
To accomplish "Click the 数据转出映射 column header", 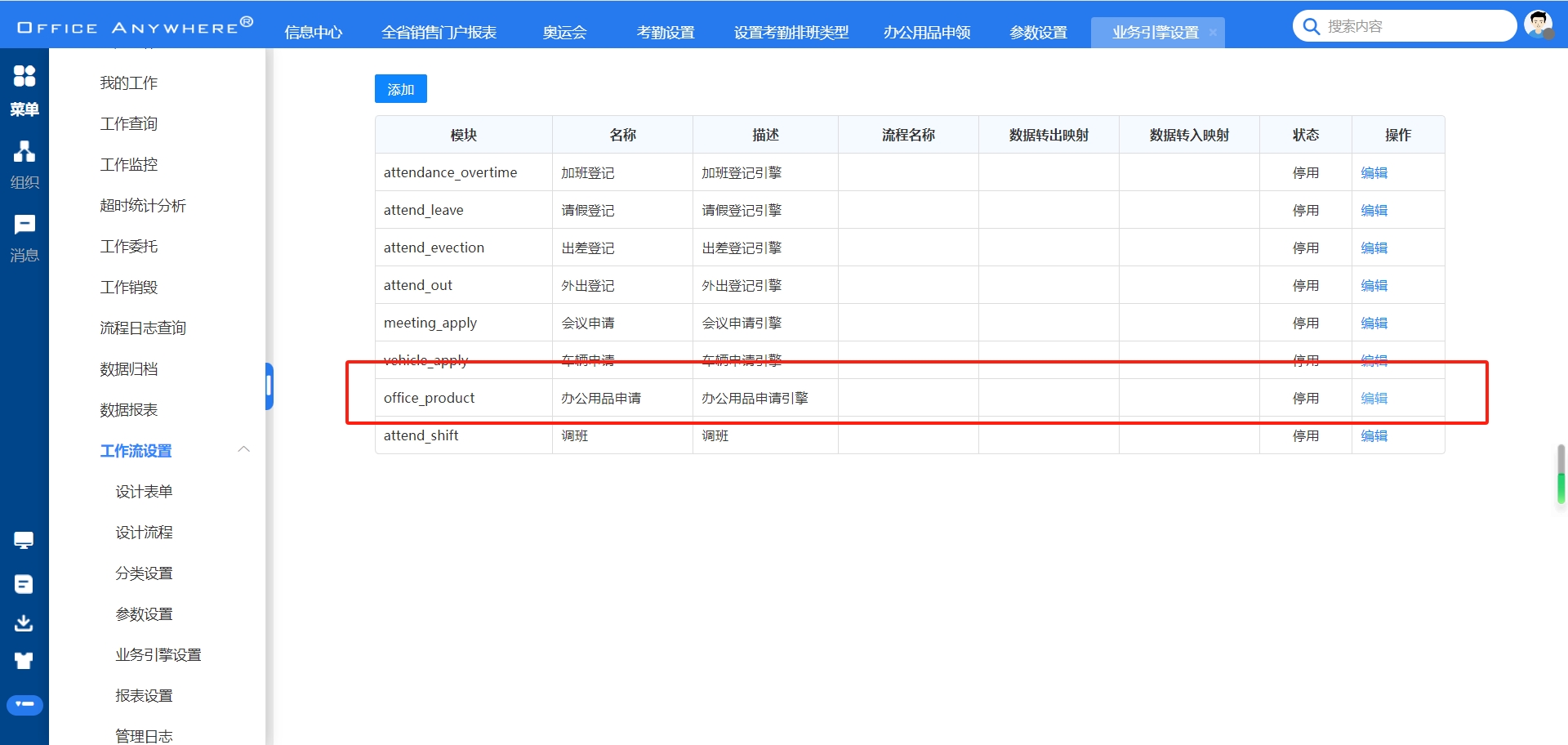I will 1049,135.
